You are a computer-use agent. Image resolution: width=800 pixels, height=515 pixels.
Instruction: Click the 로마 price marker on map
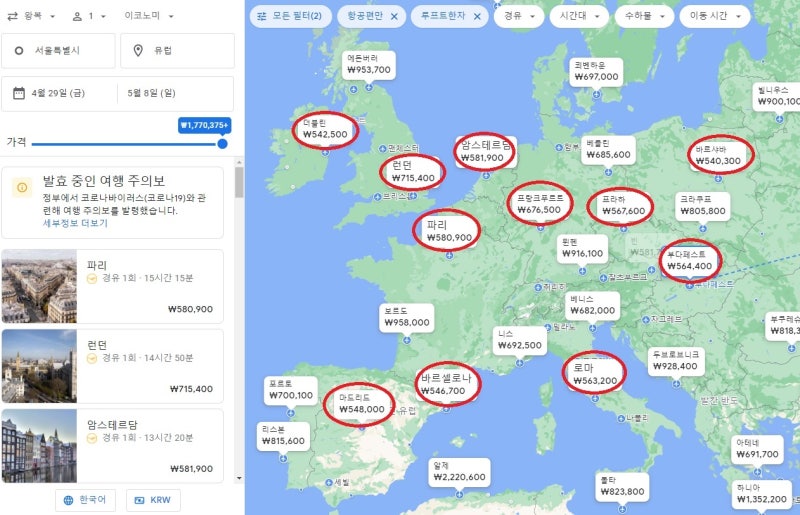[593, 373]
